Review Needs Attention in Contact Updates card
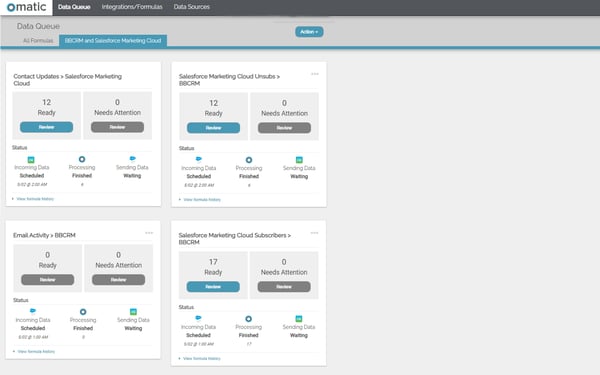The height and width of the screenshot is (375, 600). click(117, 127)
